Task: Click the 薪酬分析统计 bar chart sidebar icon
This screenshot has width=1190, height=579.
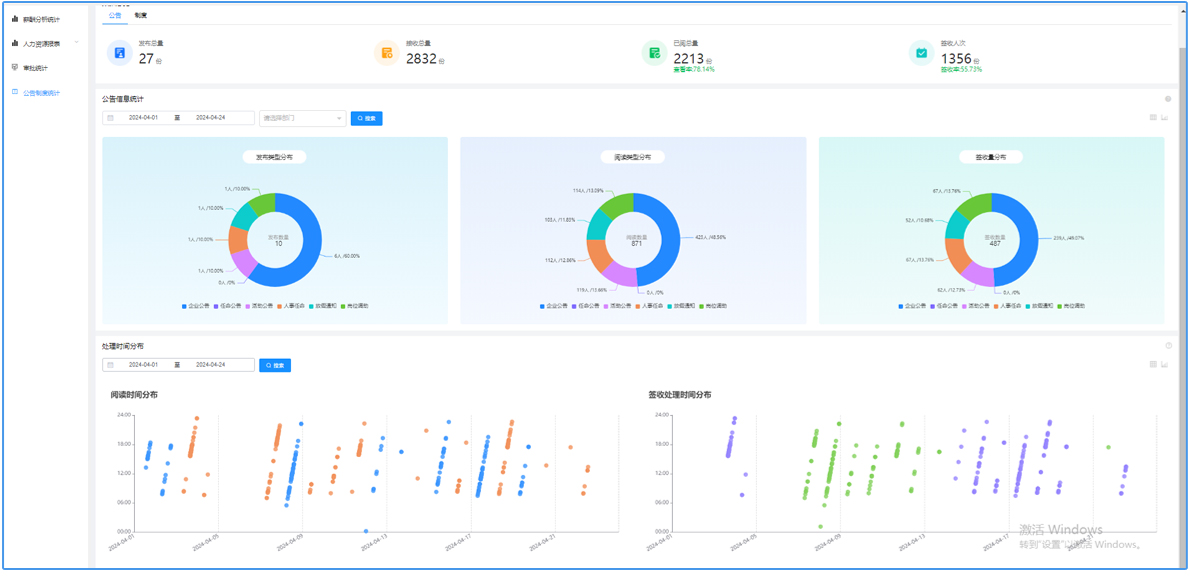Action: point(14,19)
